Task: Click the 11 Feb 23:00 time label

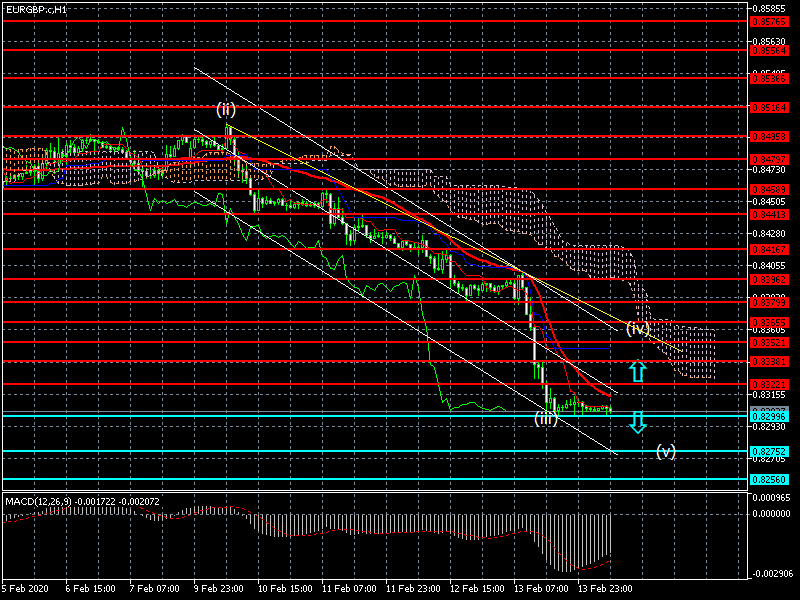Action: tap(413, 589)
